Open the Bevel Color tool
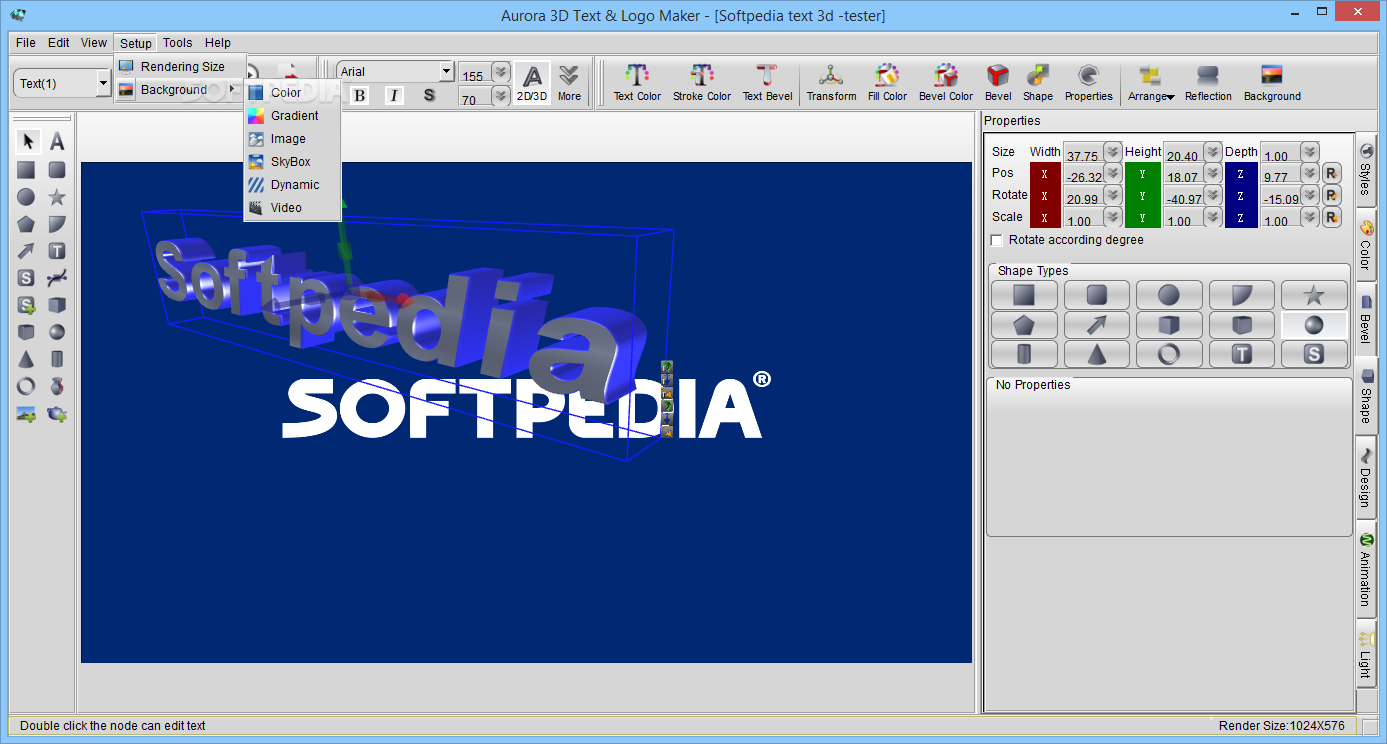1387x744 pixels. [946, 83]
